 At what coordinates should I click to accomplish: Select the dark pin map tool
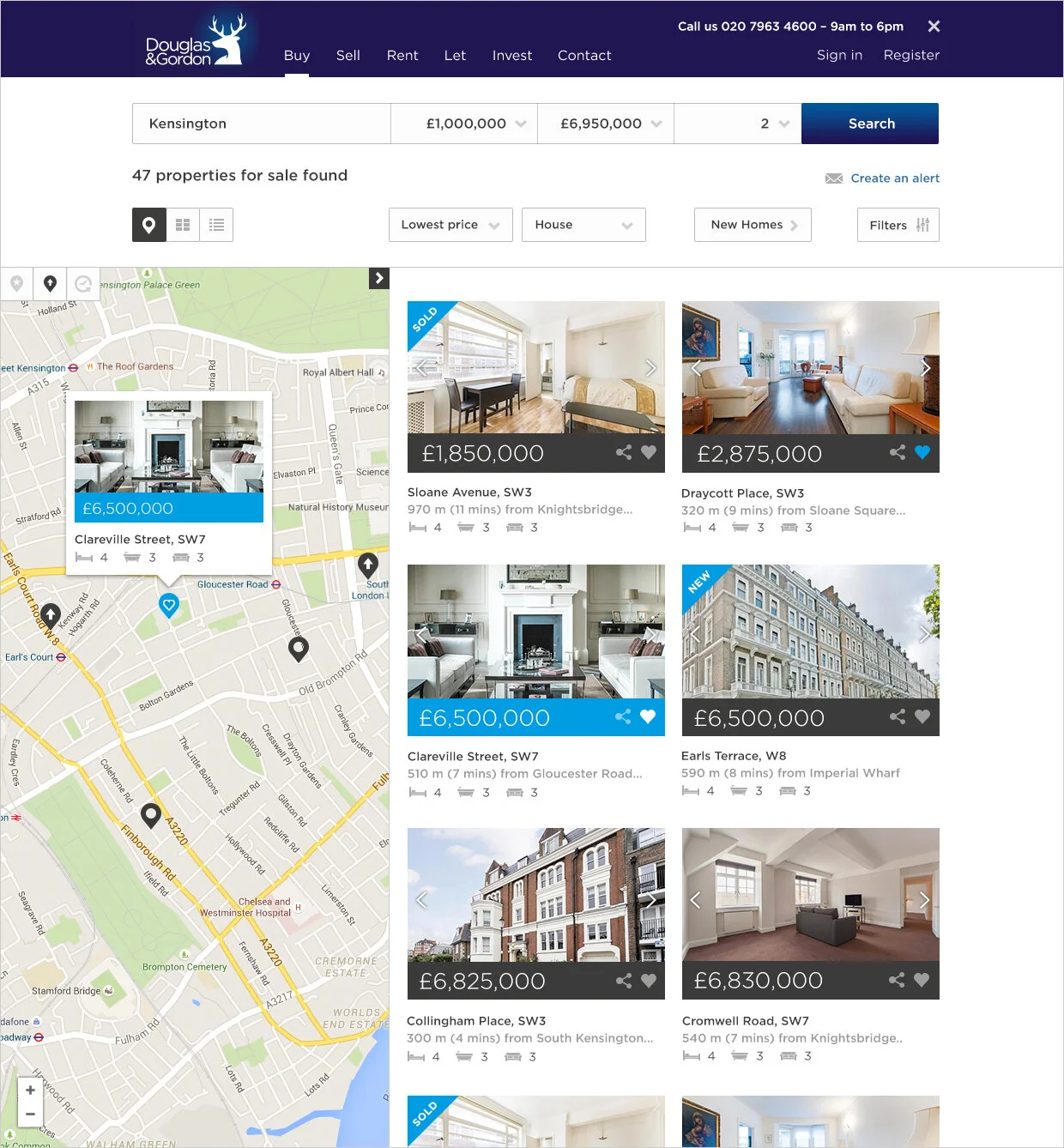[x=50, y=283]
